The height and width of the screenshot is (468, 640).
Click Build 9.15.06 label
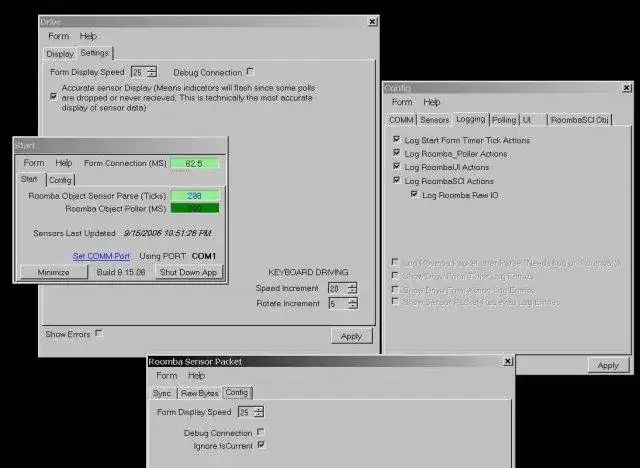click(x=121, y=272)
